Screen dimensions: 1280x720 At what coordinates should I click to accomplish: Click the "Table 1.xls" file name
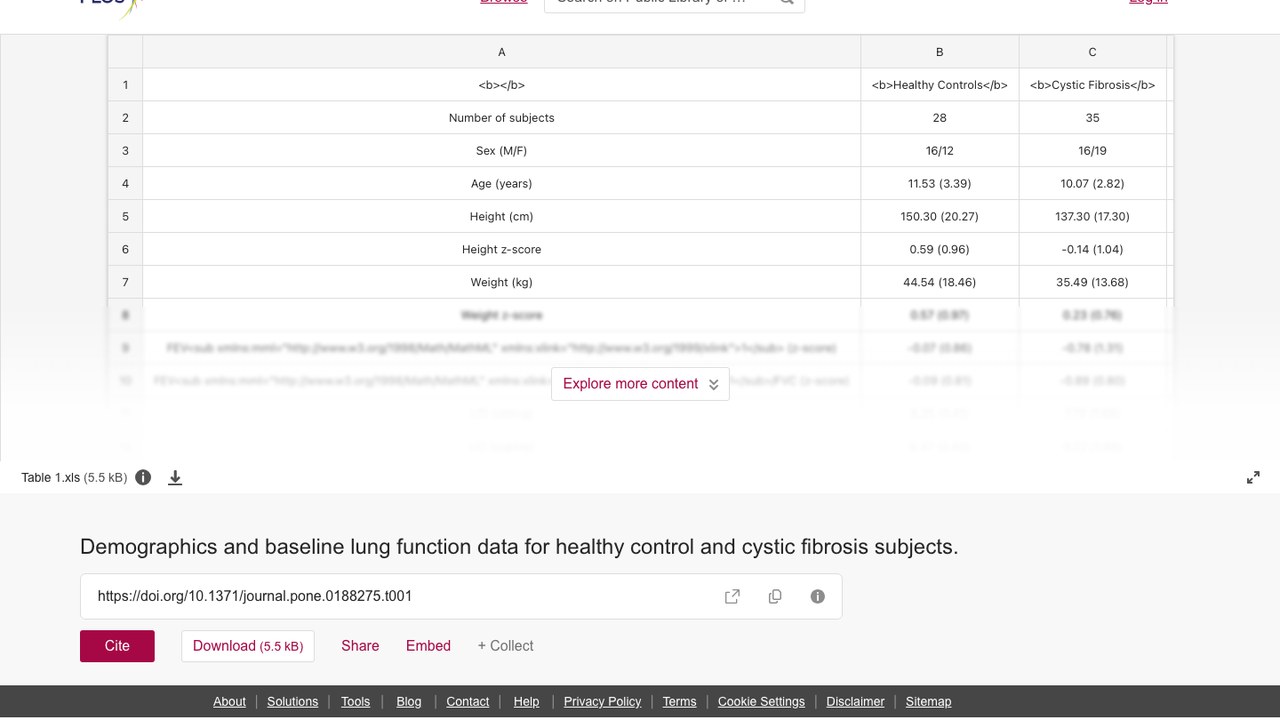coord(50,478)
